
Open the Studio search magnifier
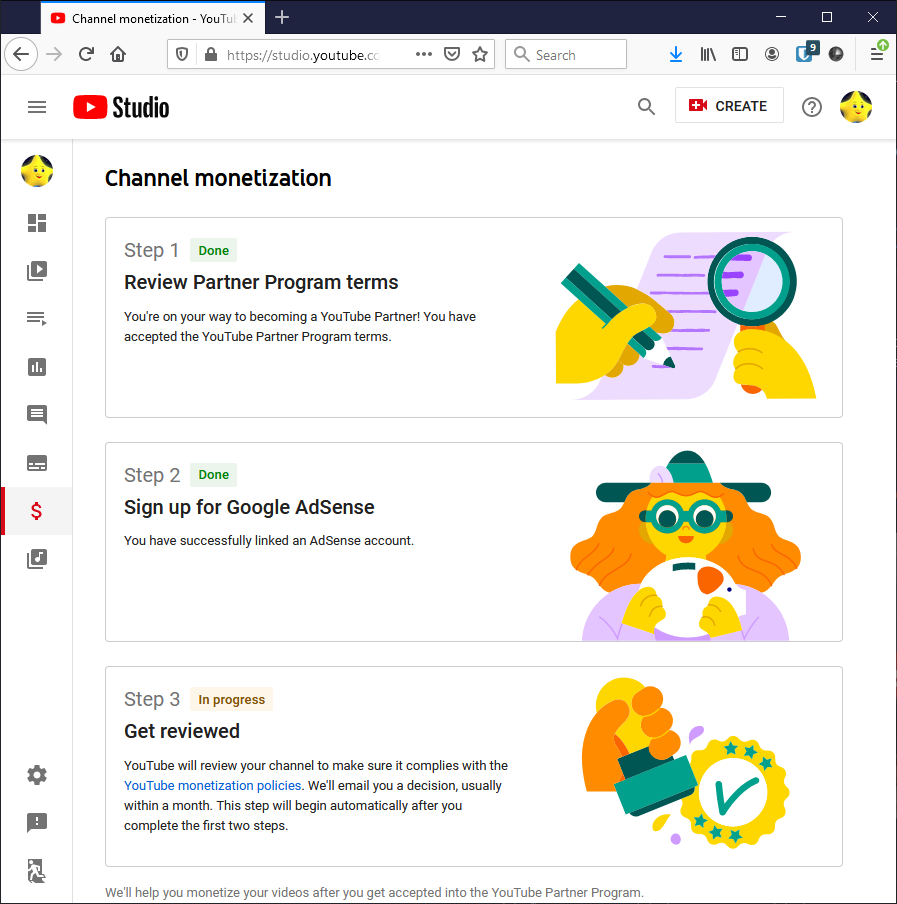[646, 107]
